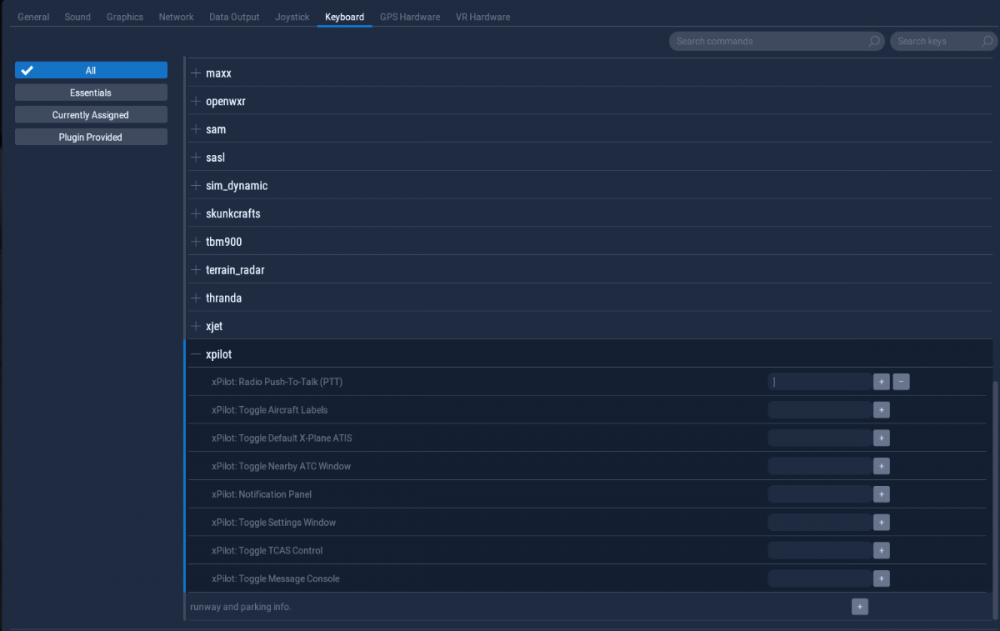Click the Radio Push-To-Talk key field
1000x631 pixels.
pyautogui.click(x=819, y=382)
